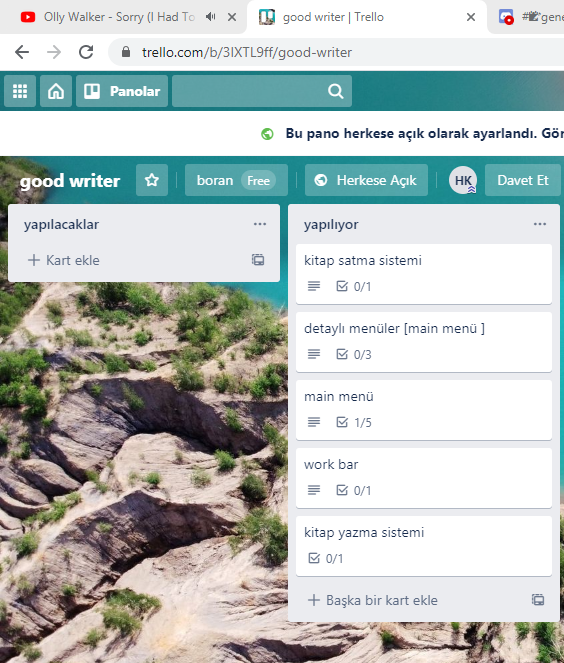Click the Bu pano herkese açık notice text
Image resolution: width=564 pixels, height=663 pixels.
[424, 133]
